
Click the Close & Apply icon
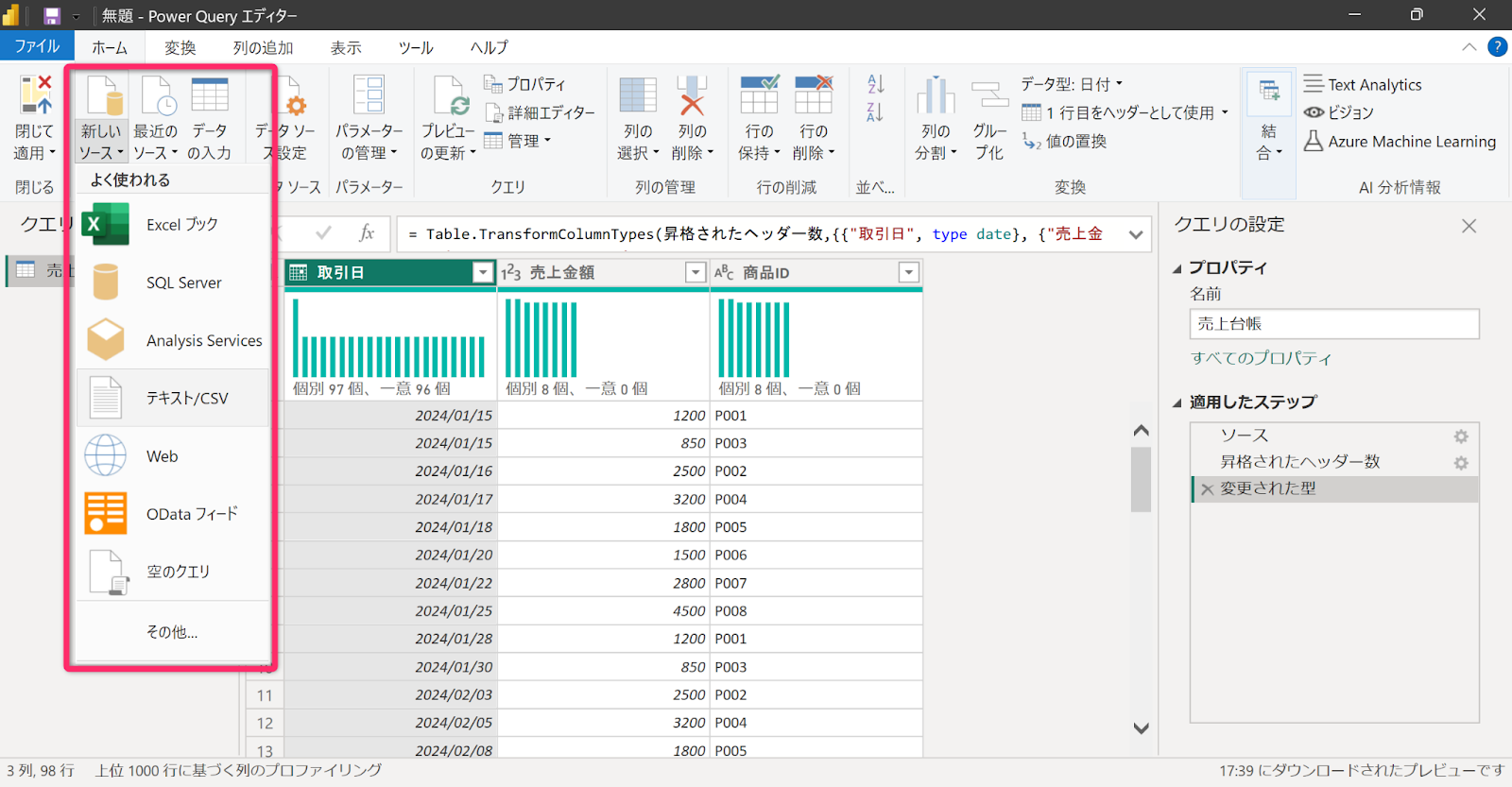(x=35, y=95)
